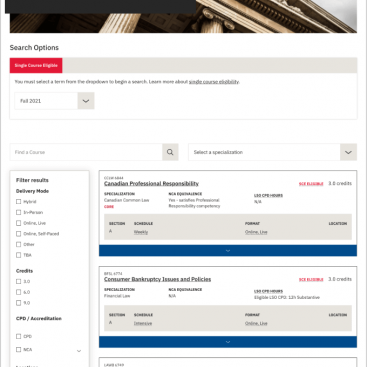Click the Find a Course input field

[86, 152]
